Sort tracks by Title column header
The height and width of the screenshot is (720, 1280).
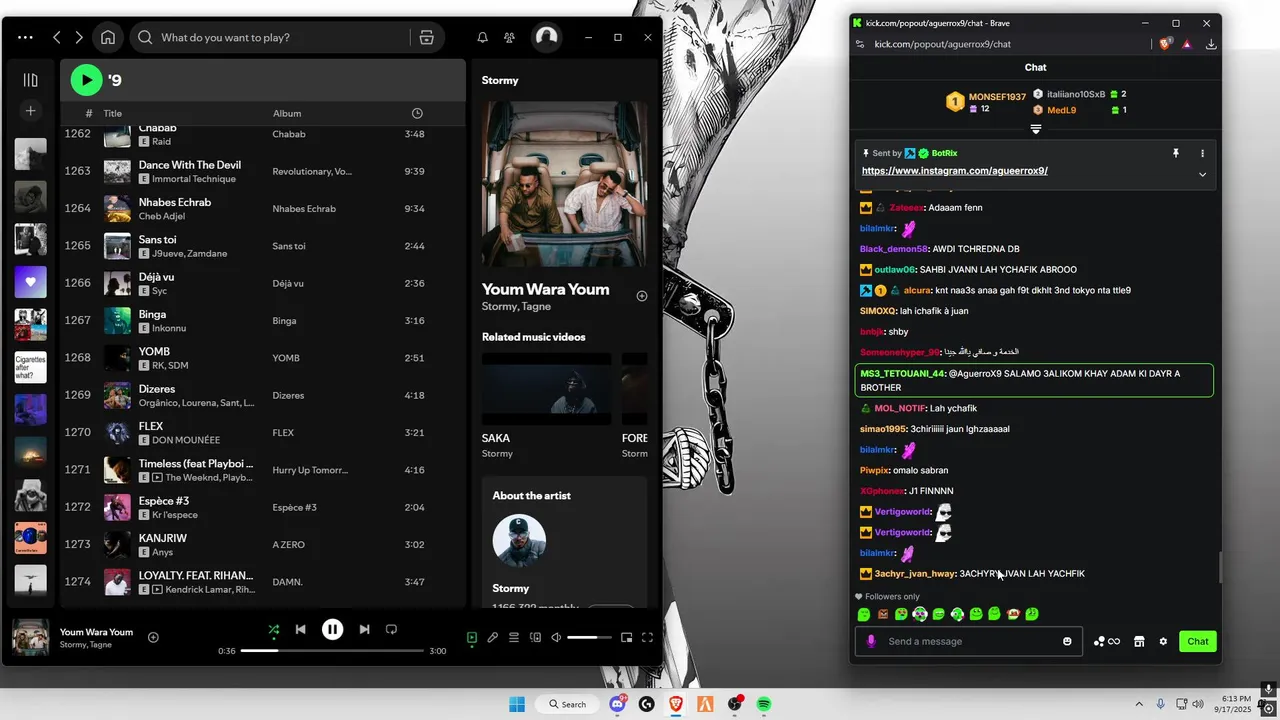(x=112, y=113)
